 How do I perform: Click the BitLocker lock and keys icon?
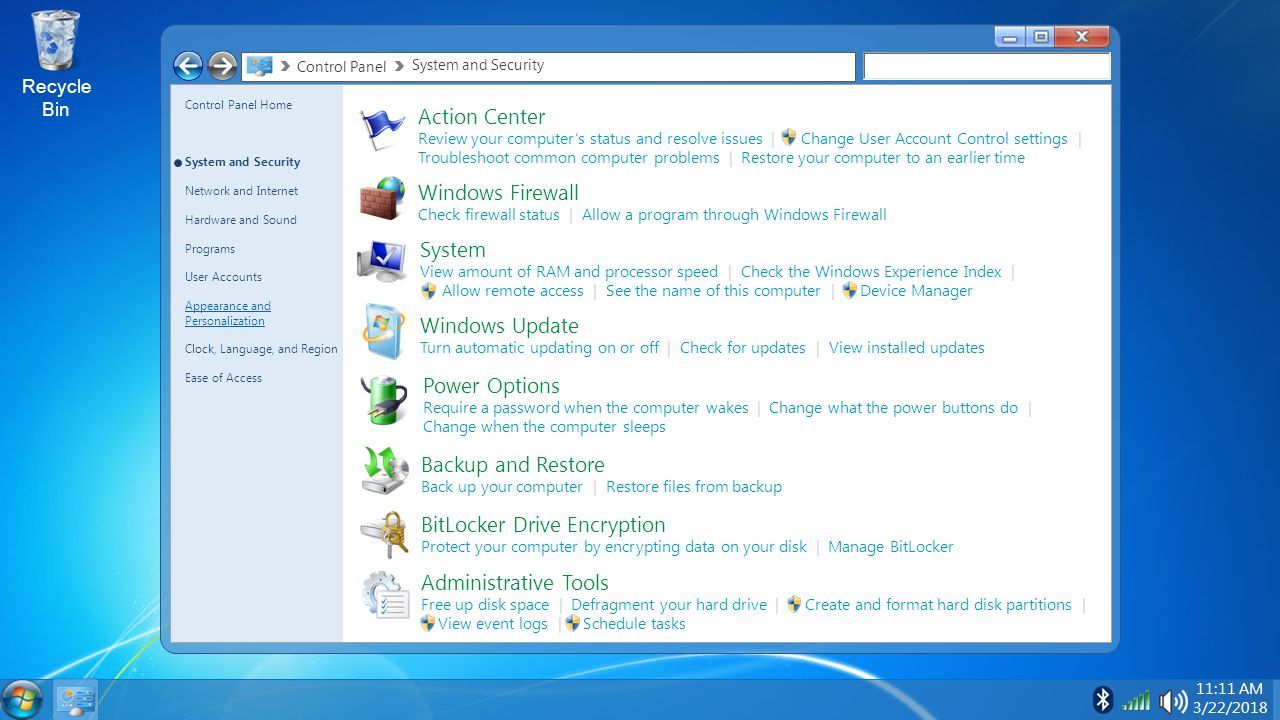point(385,534)
